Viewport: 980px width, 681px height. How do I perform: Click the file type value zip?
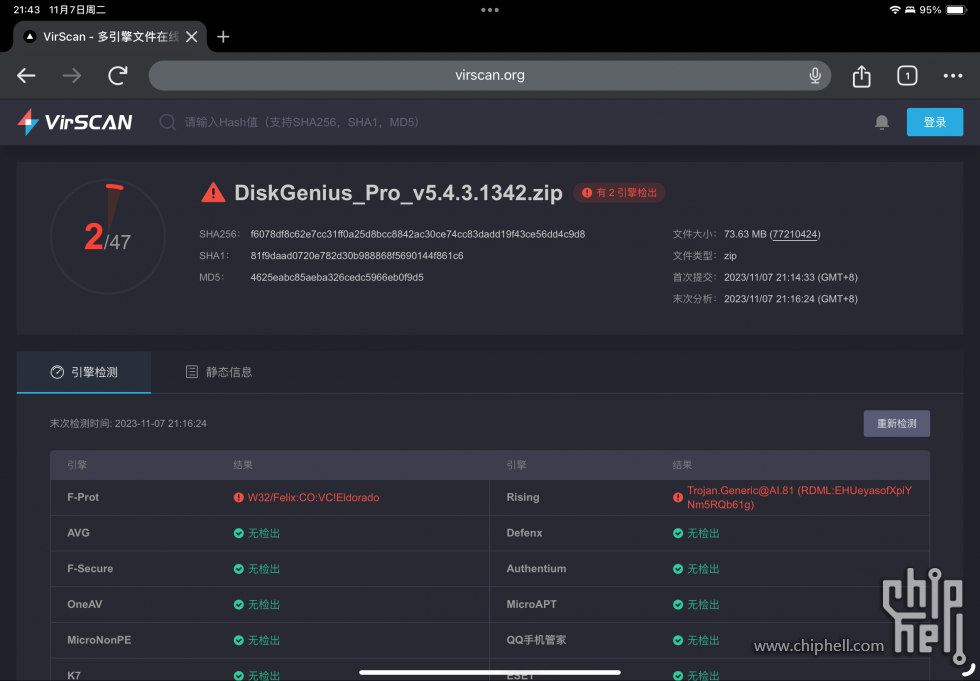click(730, 256)
